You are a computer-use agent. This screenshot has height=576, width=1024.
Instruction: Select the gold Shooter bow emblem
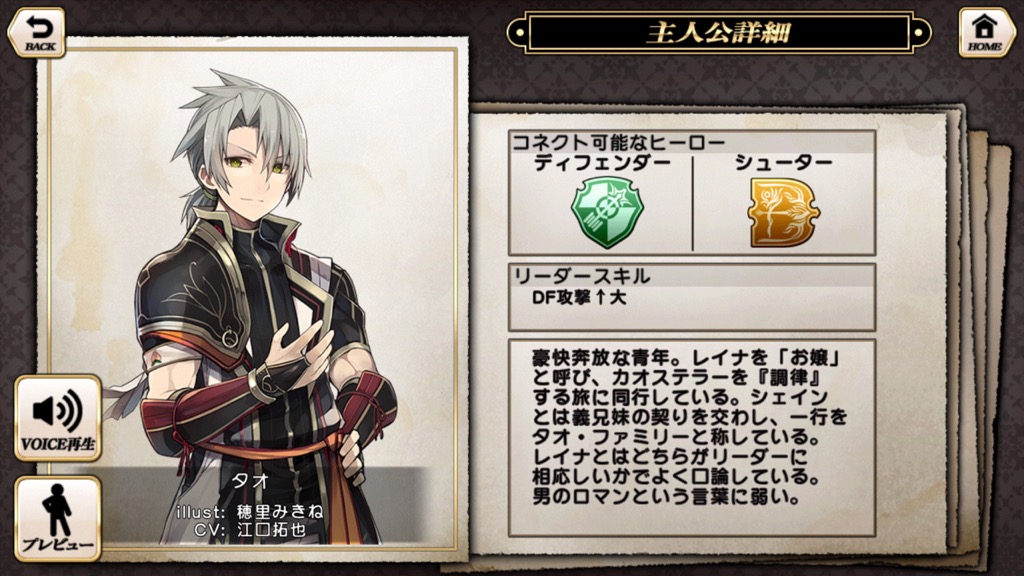tap(783, 213)
